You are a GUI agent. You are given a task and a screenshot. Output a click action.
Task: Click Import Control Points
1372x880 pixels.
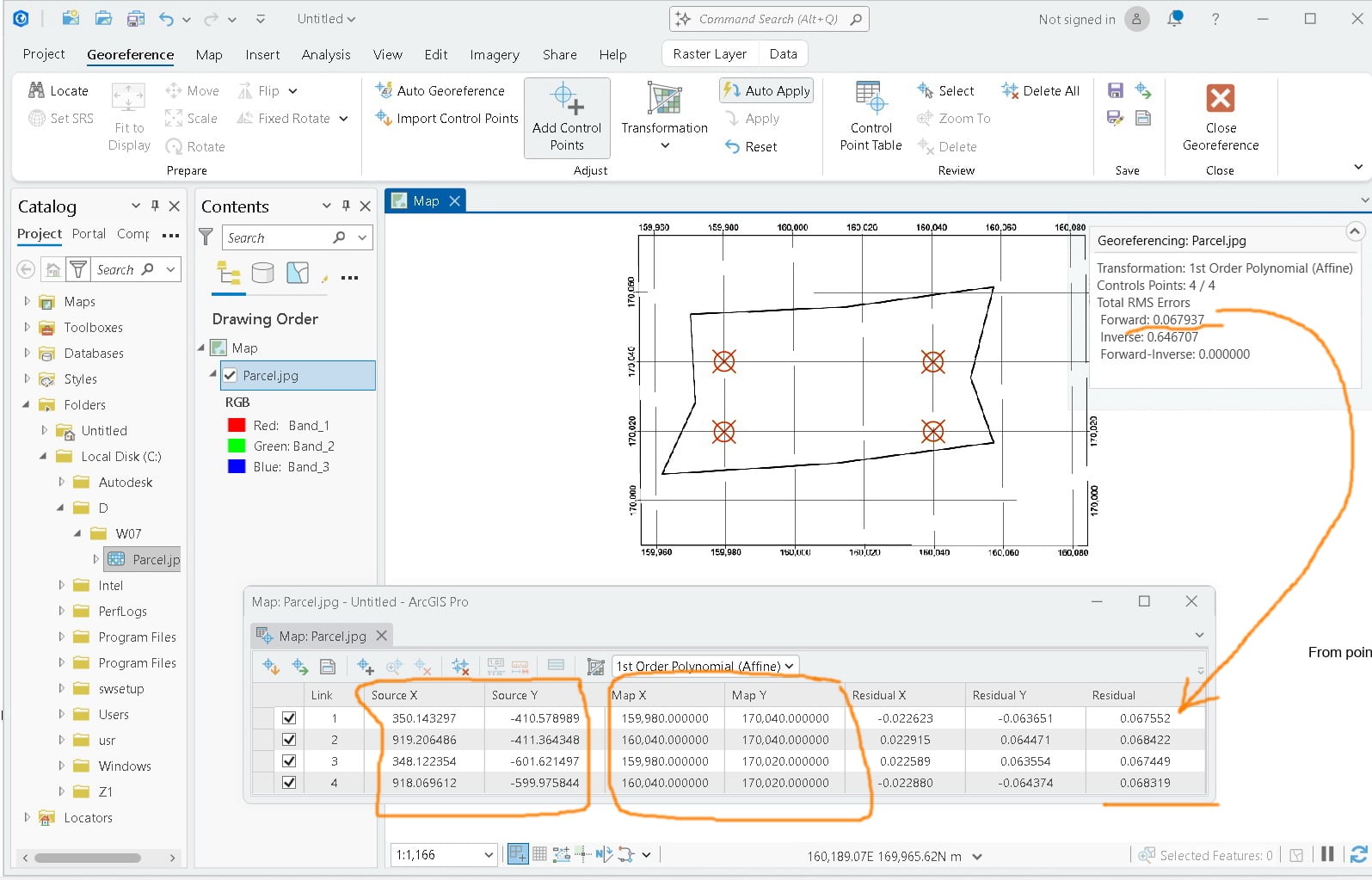point(446,118)
